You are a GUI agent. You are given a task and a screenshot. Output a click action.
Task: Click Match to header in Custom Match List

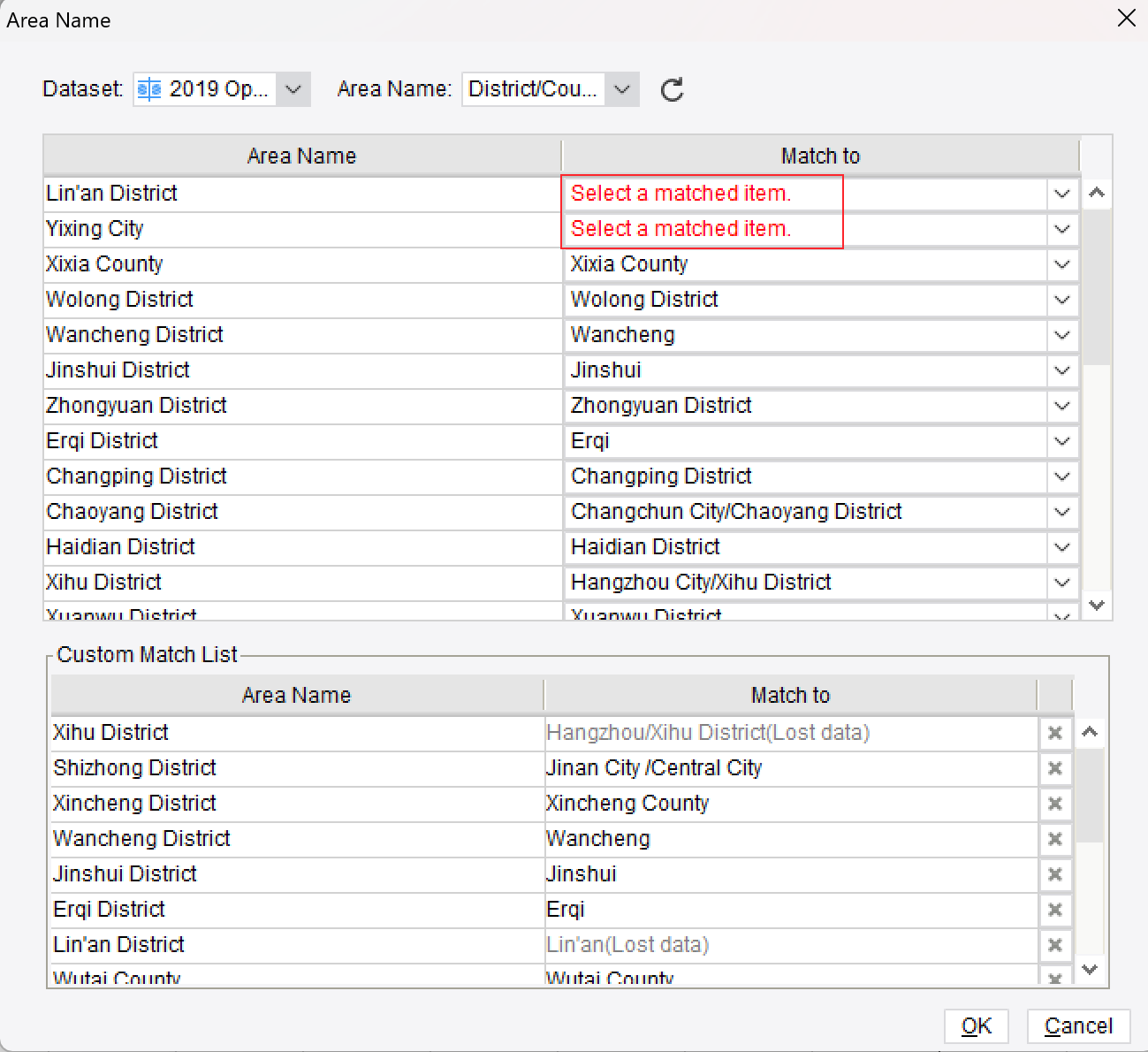point(790,696)
